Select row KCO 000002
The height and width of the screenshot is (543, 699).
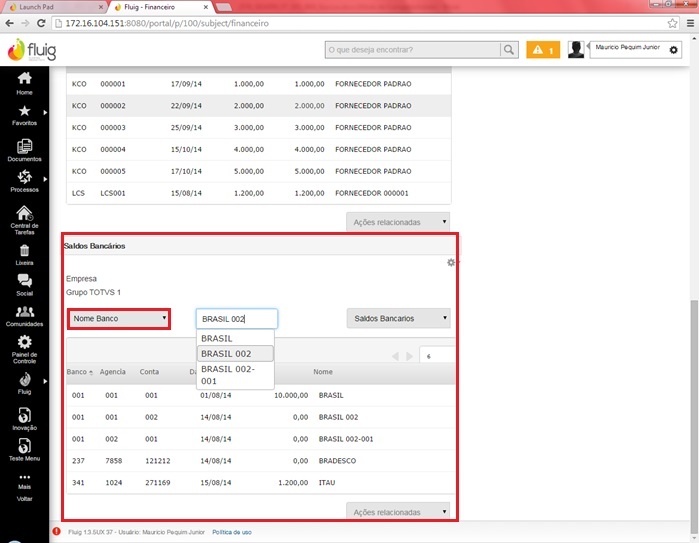pyautogui.click(x=259, y=106)
